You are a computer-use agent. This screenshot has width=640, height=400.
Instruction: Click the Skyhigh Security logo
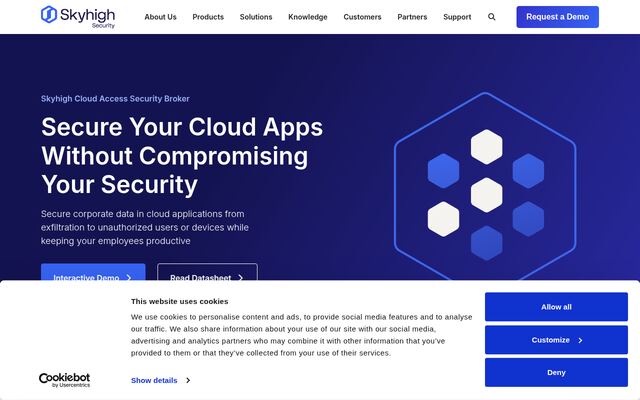pyautogui.click(x=78, y=17)
